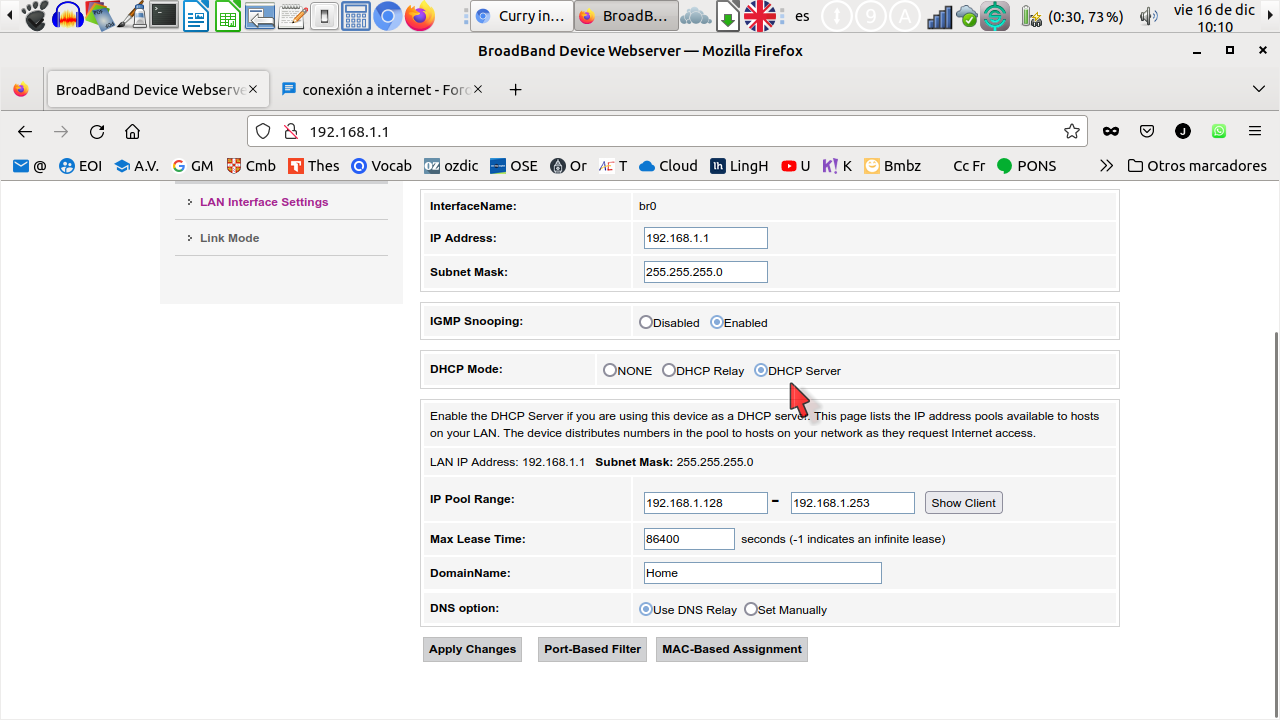1280x720 pixels.
Task: Choose the DHCP Relay mode option
Action: pos(669,370)
